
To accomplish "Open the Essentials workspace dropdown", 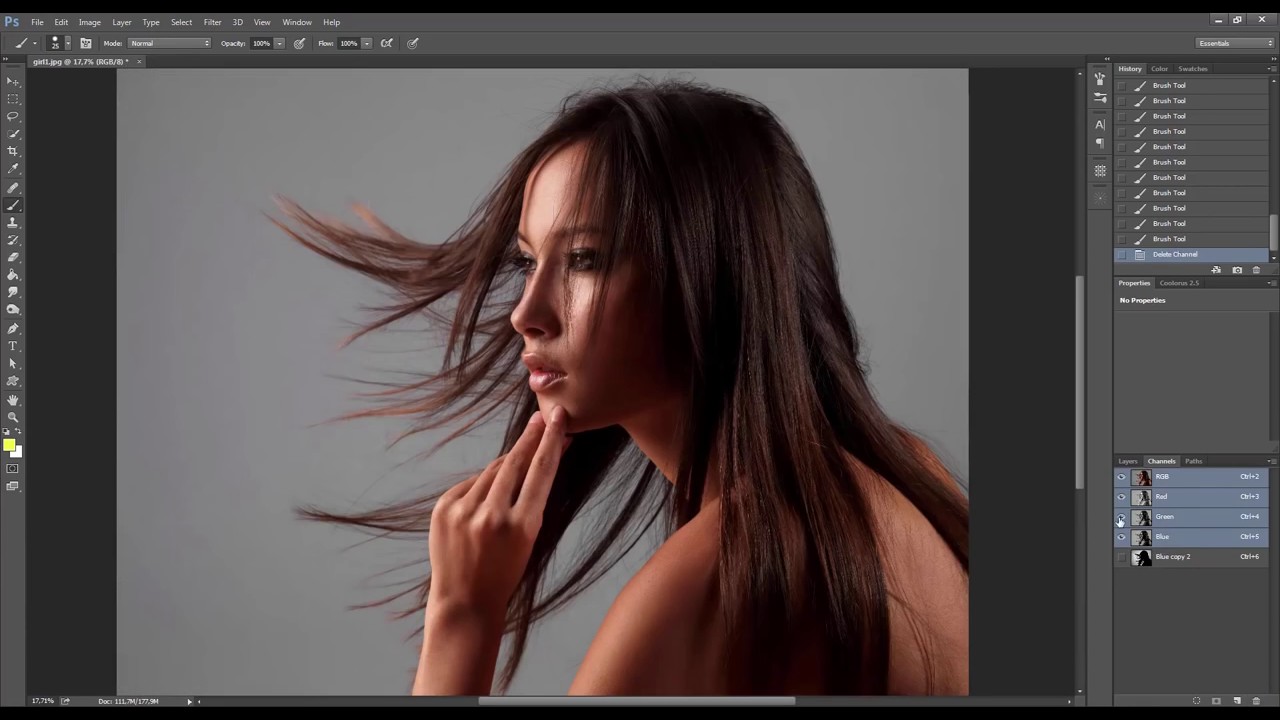I will coord(1236,43).
